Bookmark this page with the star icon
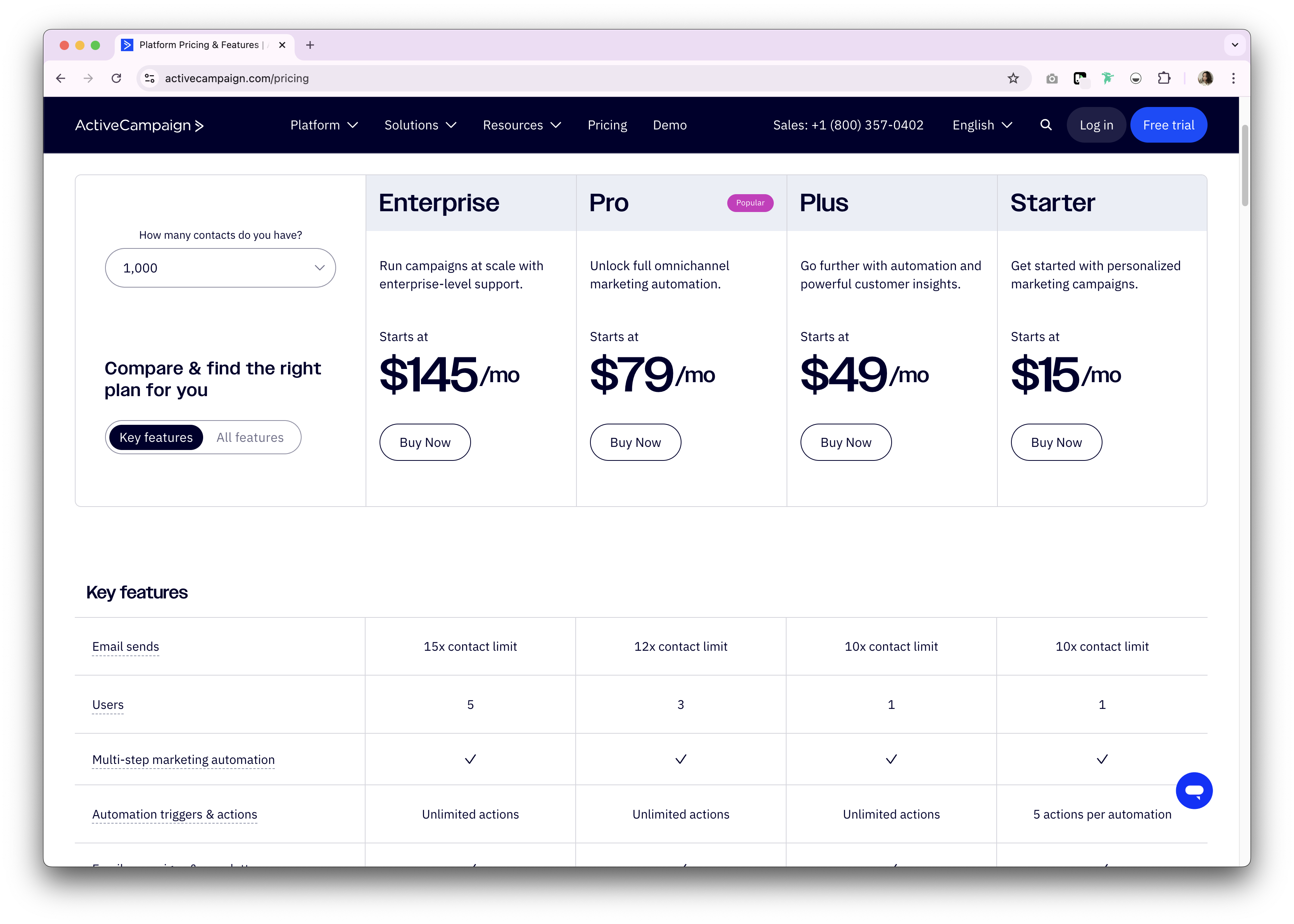The width and height of the screenshot is (1294, 924). [1013, 79]
